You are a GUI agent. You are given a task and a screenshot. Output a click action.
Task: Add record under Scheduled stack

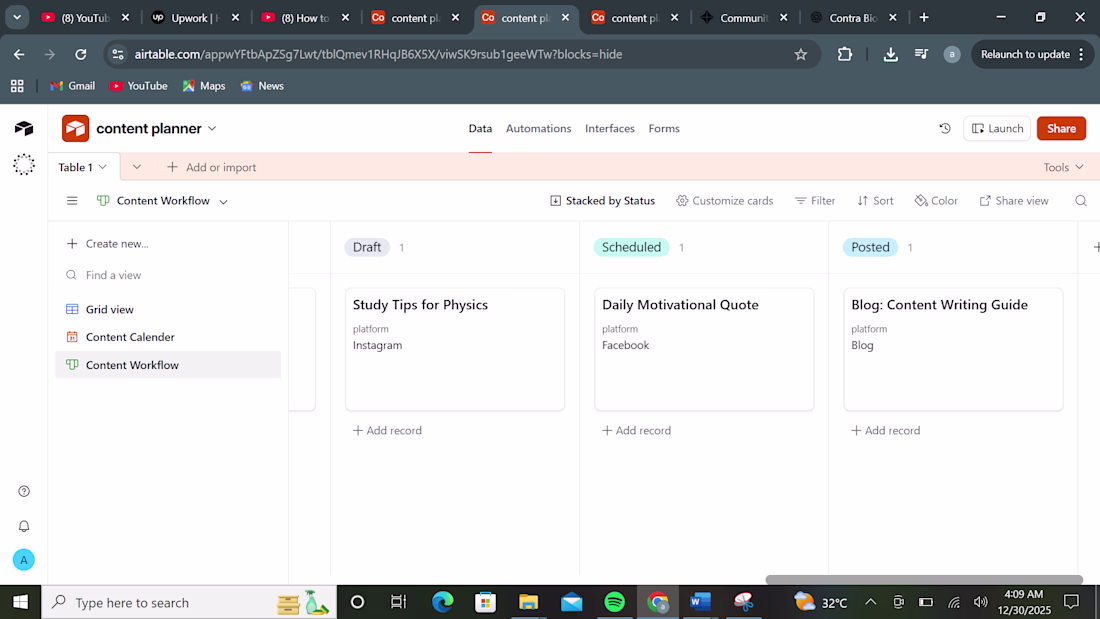[x=636, y=430]
